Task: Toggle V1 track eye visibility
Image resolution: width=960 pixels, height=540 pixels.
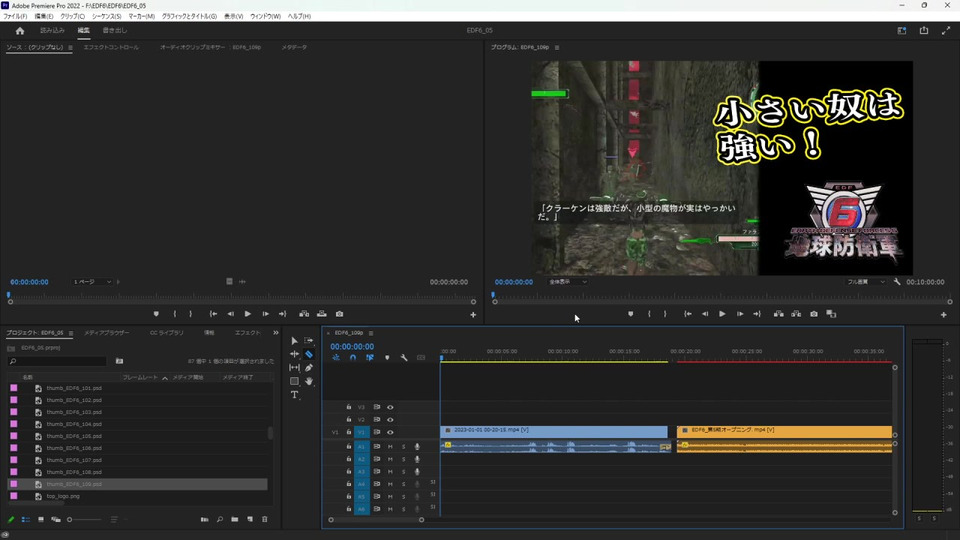Action: 390,432
